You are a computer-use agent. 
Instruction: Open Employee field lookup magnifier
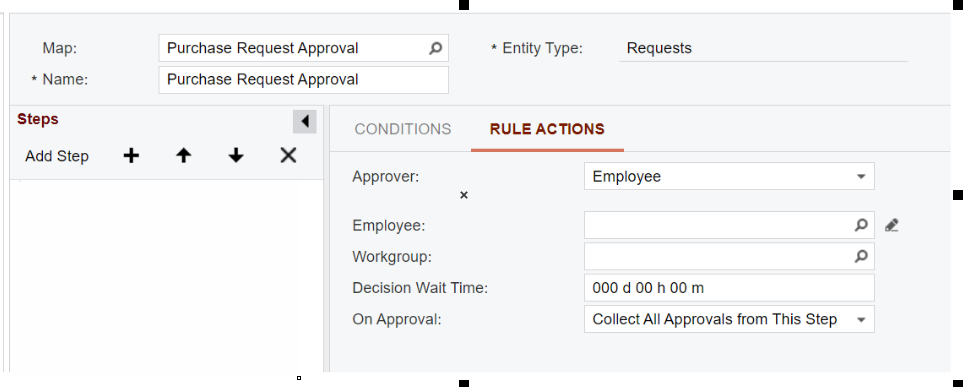coord(861,225)
